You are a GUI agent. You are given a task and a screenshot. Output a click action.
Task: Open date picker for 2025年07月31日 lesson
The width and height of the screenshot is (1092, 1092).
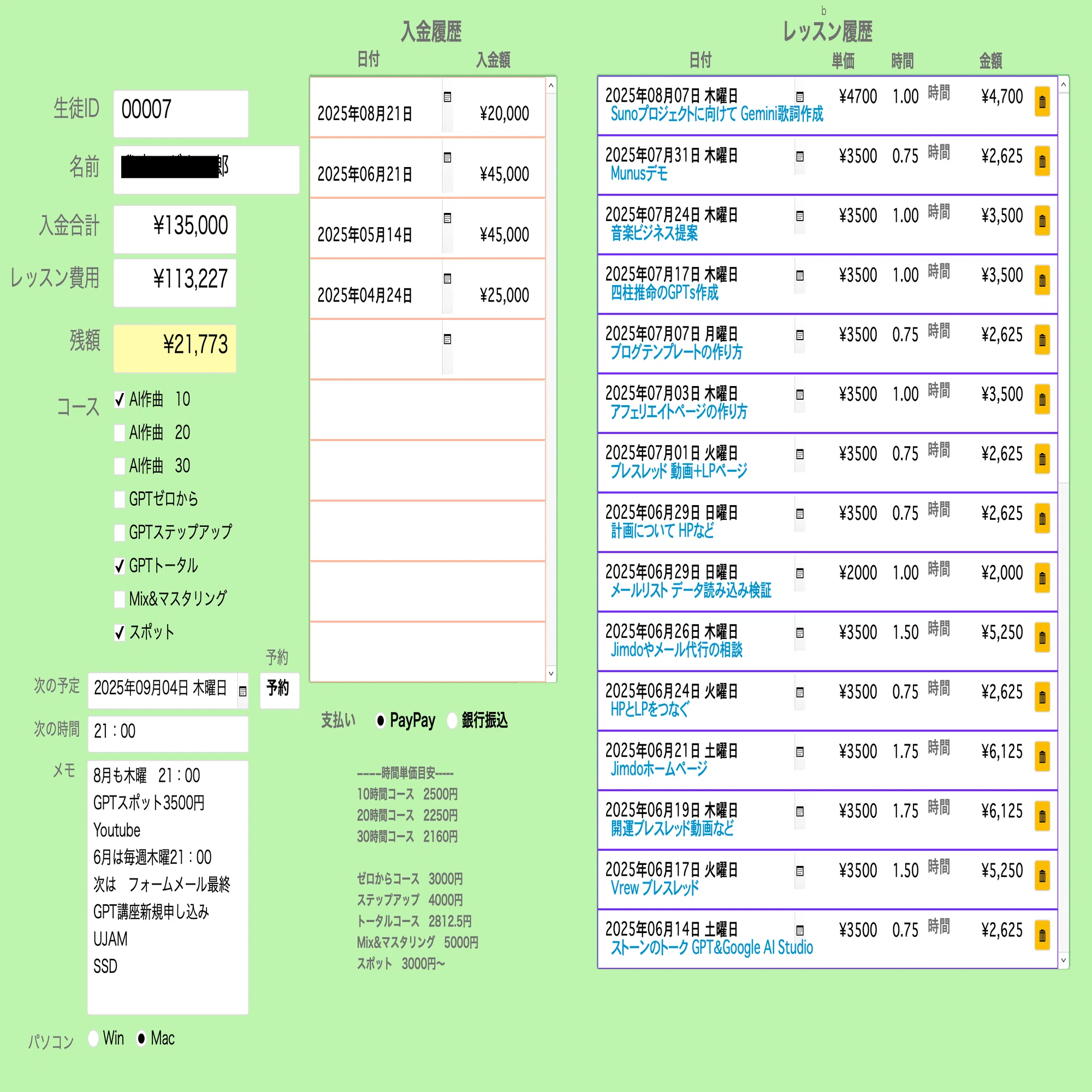click(x=800, y=157)
